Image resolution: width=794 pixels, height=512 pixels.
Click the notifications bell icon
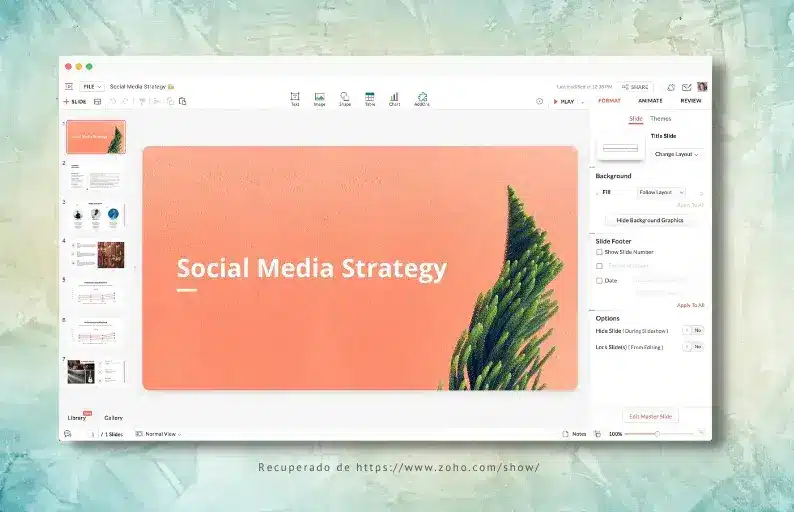[x=671, y=87]
